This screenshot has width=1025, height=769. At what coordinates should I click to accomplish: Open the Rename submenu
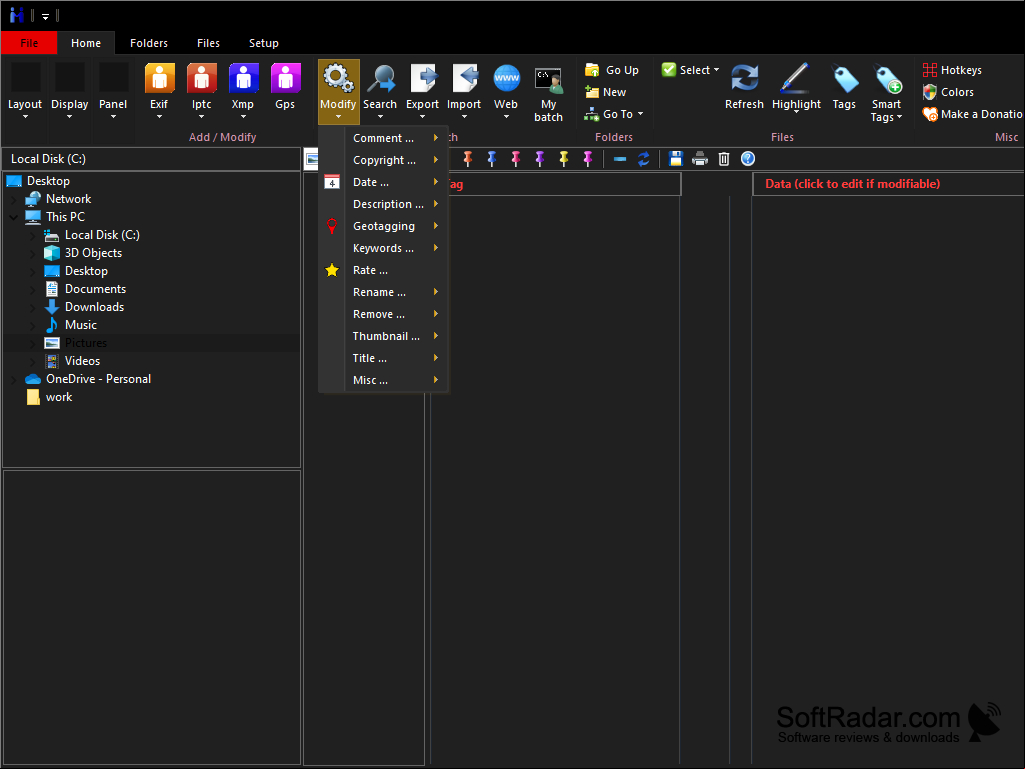pos(384,292)
